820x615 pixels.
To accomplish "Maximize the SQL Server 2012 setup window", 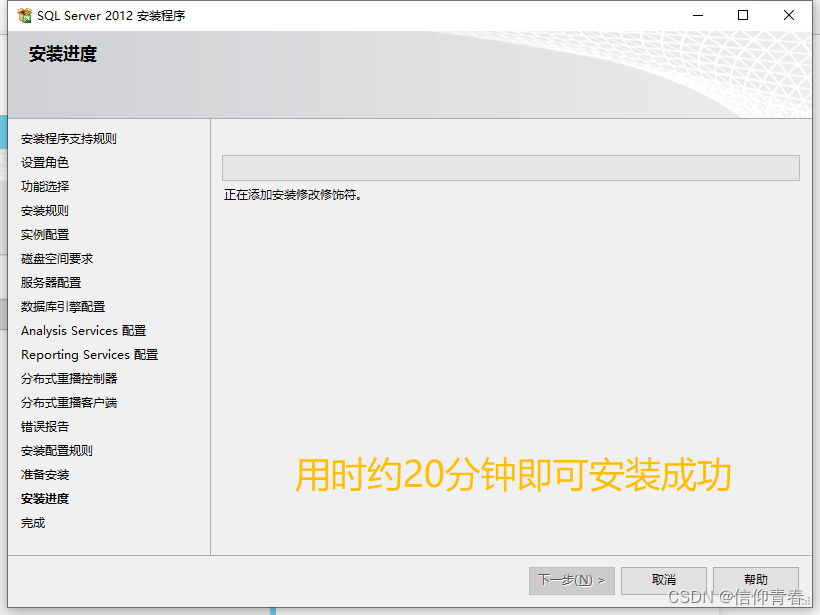I will coord(743,15).
